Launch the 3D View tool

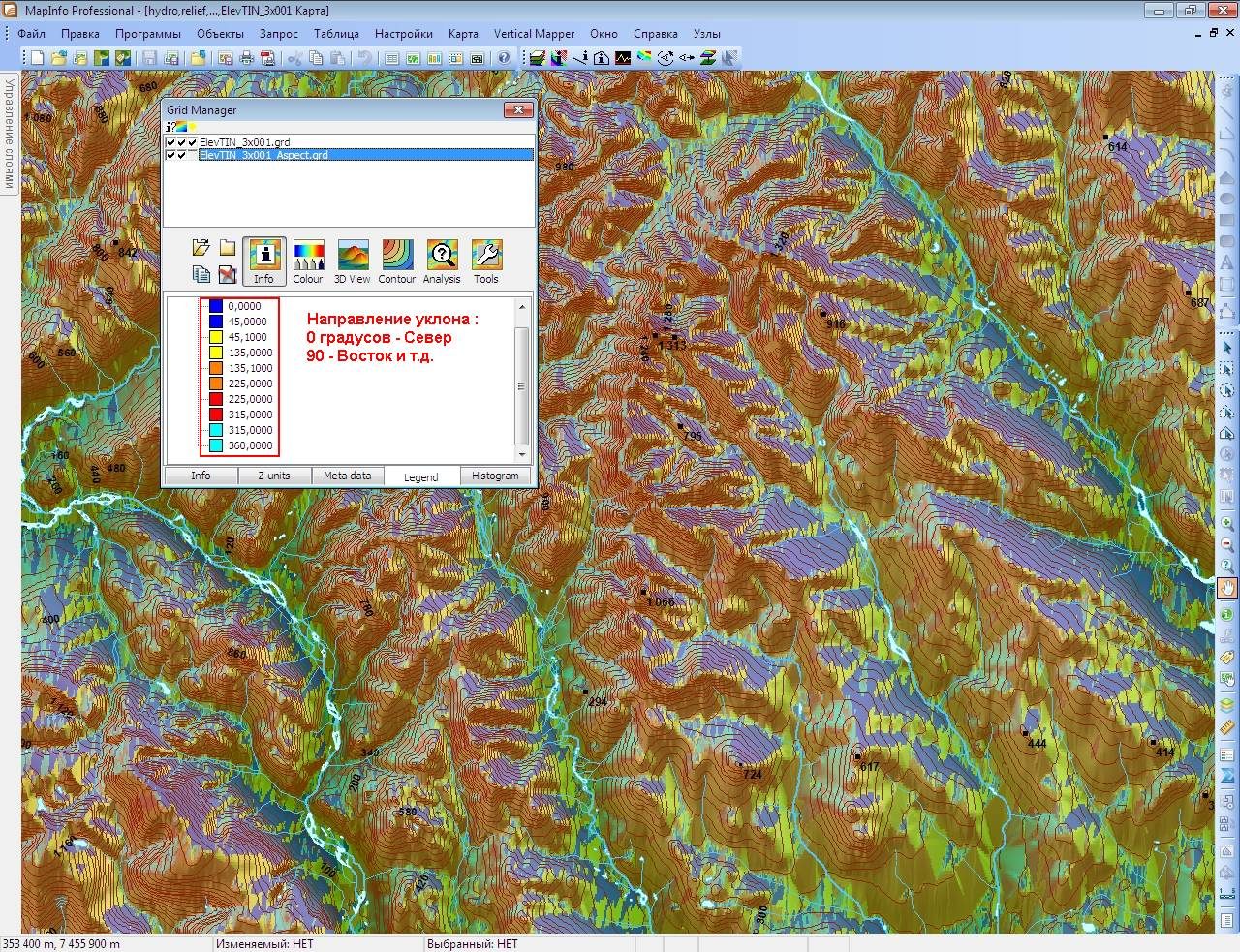coord(353,261)
